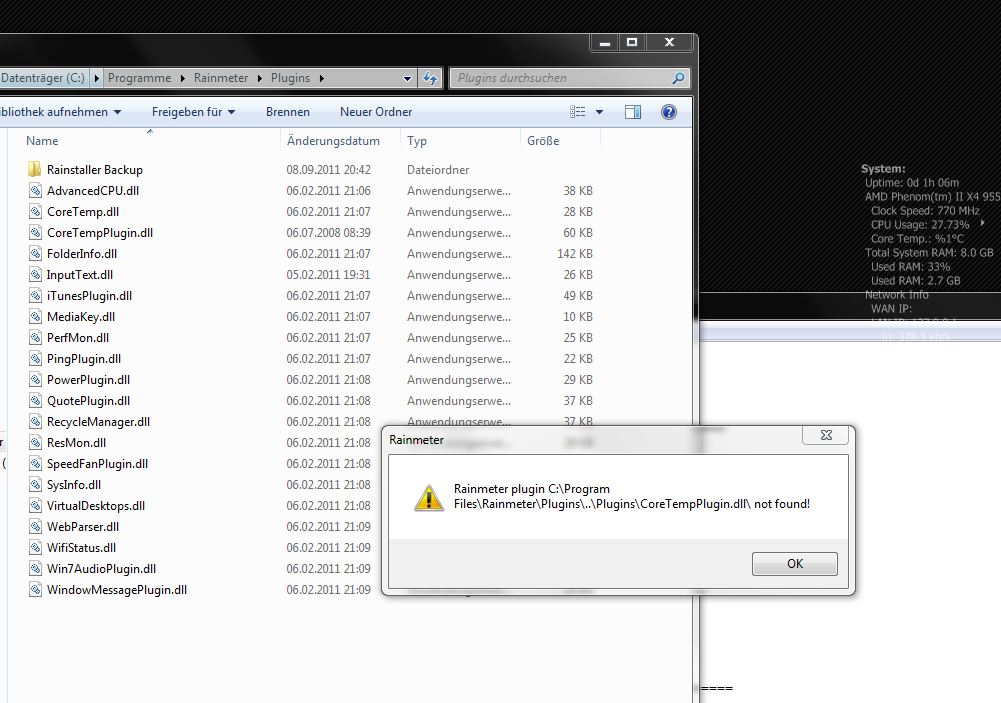Viewport: 1001px width, 703px height.
Task: Open the view options dropdown arrow
Action: [599, 112]
